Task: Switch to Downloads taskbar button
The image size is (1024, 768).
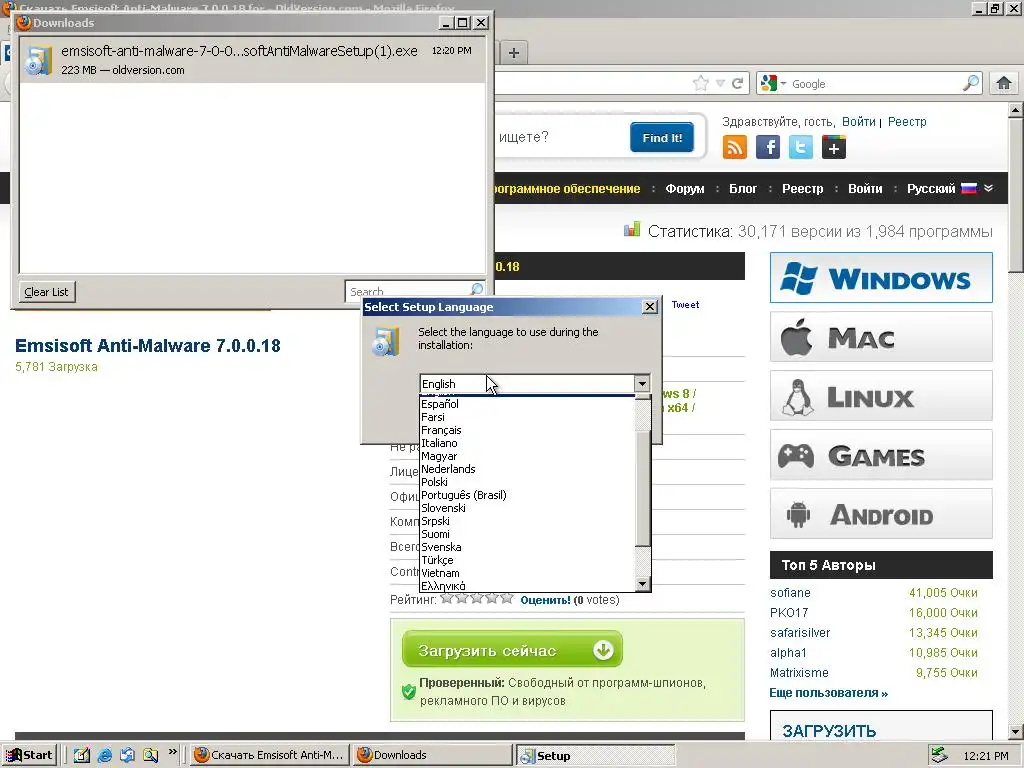Action: (x=432, y=755)
